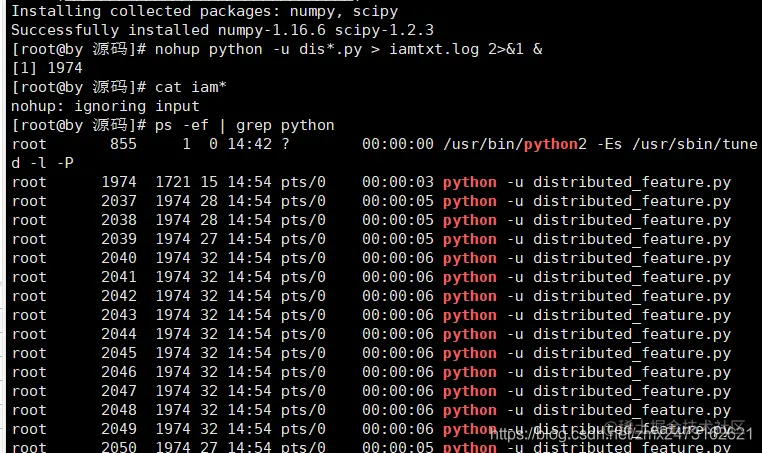Click PID 2042 process row
762x453 pixels.
(371, 296)
